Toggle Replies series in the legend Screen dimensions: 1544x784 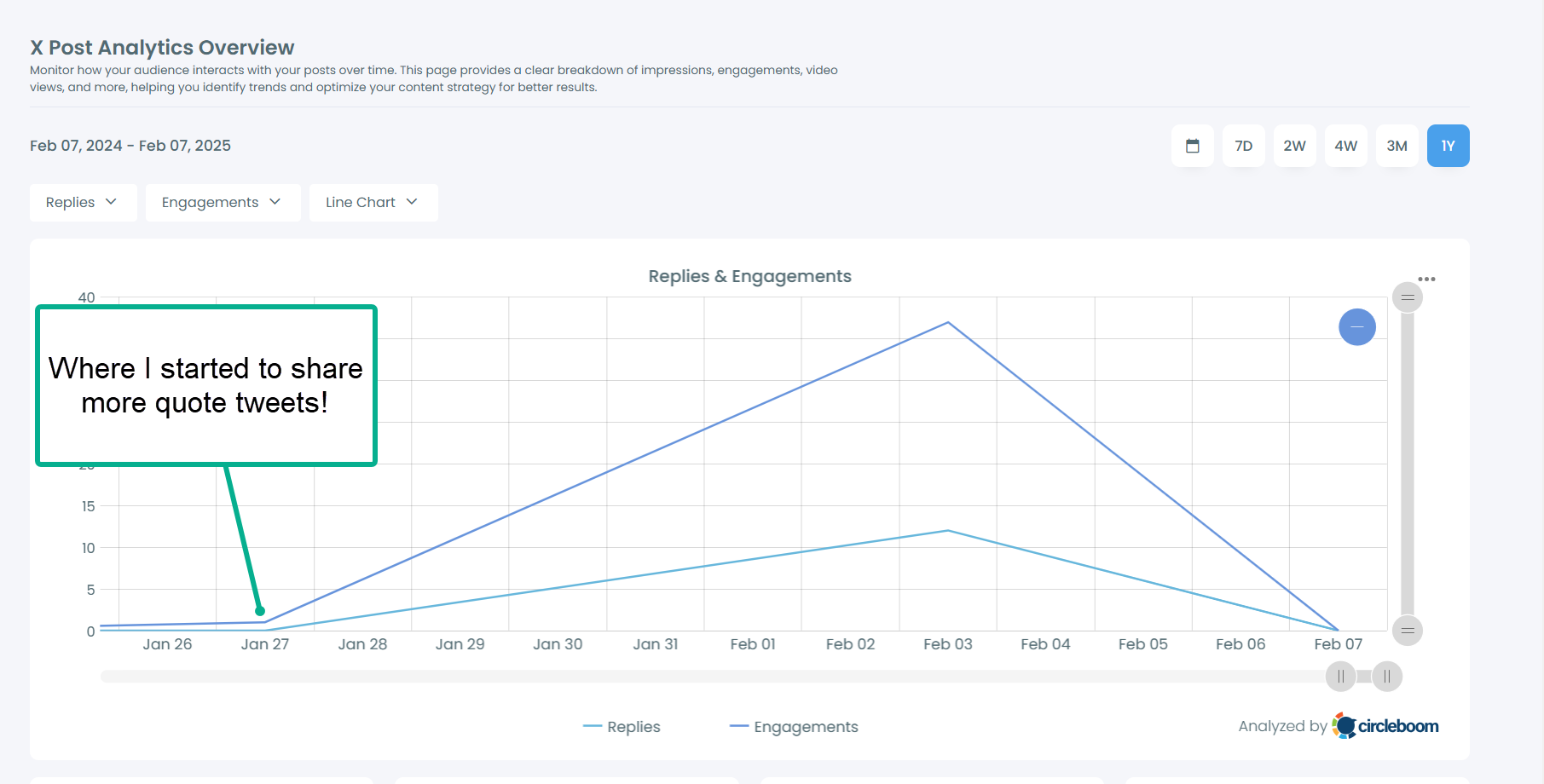click(x=622, y=727)
